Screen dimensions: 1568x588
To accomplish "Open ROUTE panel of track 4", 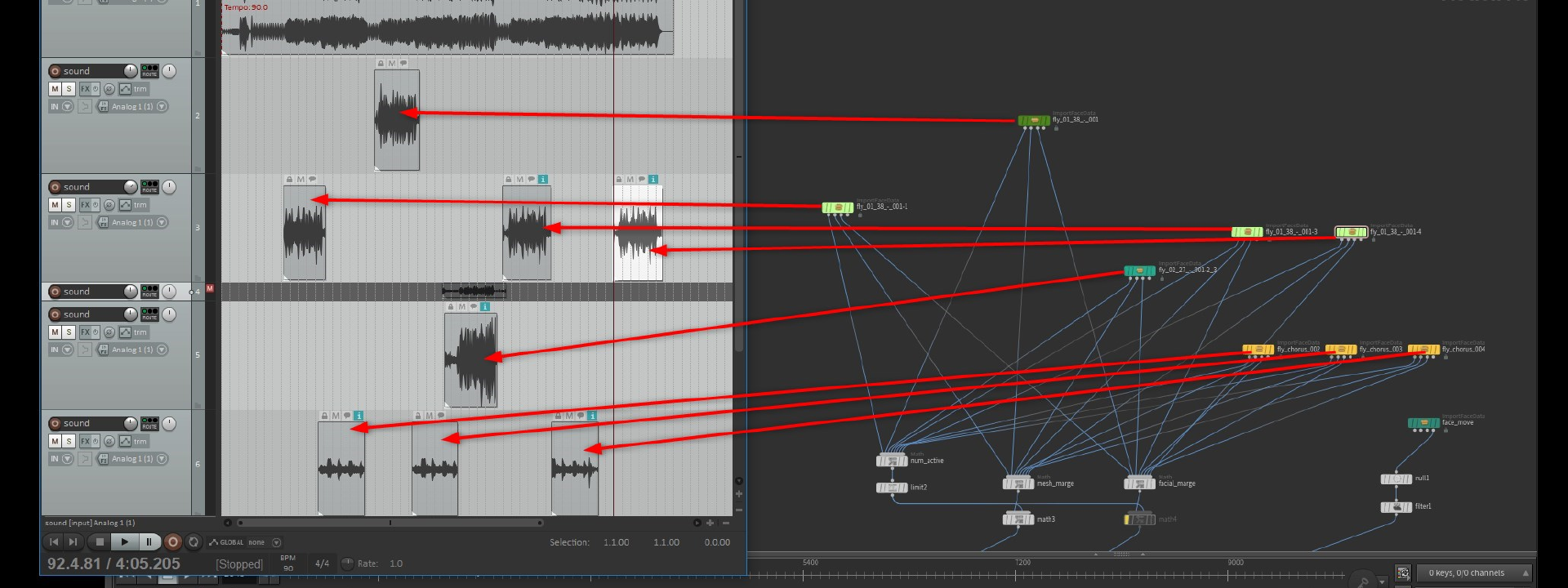I will pos(150,292).
